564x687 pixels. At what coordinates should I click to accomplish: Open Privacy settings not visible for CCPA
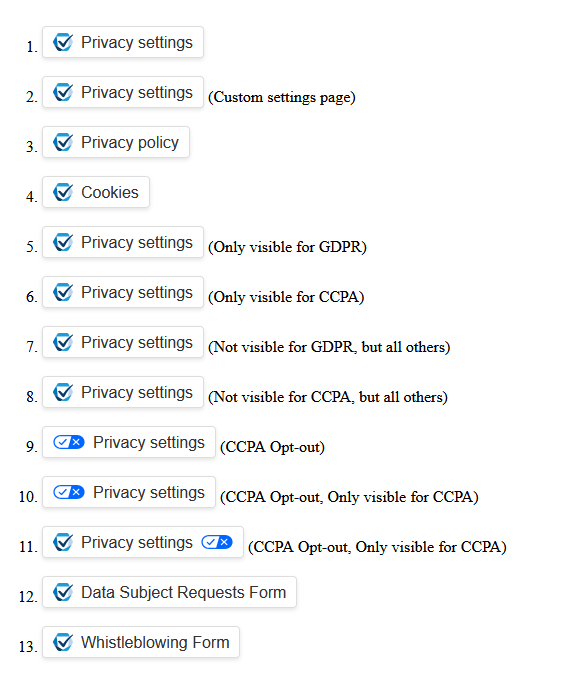coord(123,392)
